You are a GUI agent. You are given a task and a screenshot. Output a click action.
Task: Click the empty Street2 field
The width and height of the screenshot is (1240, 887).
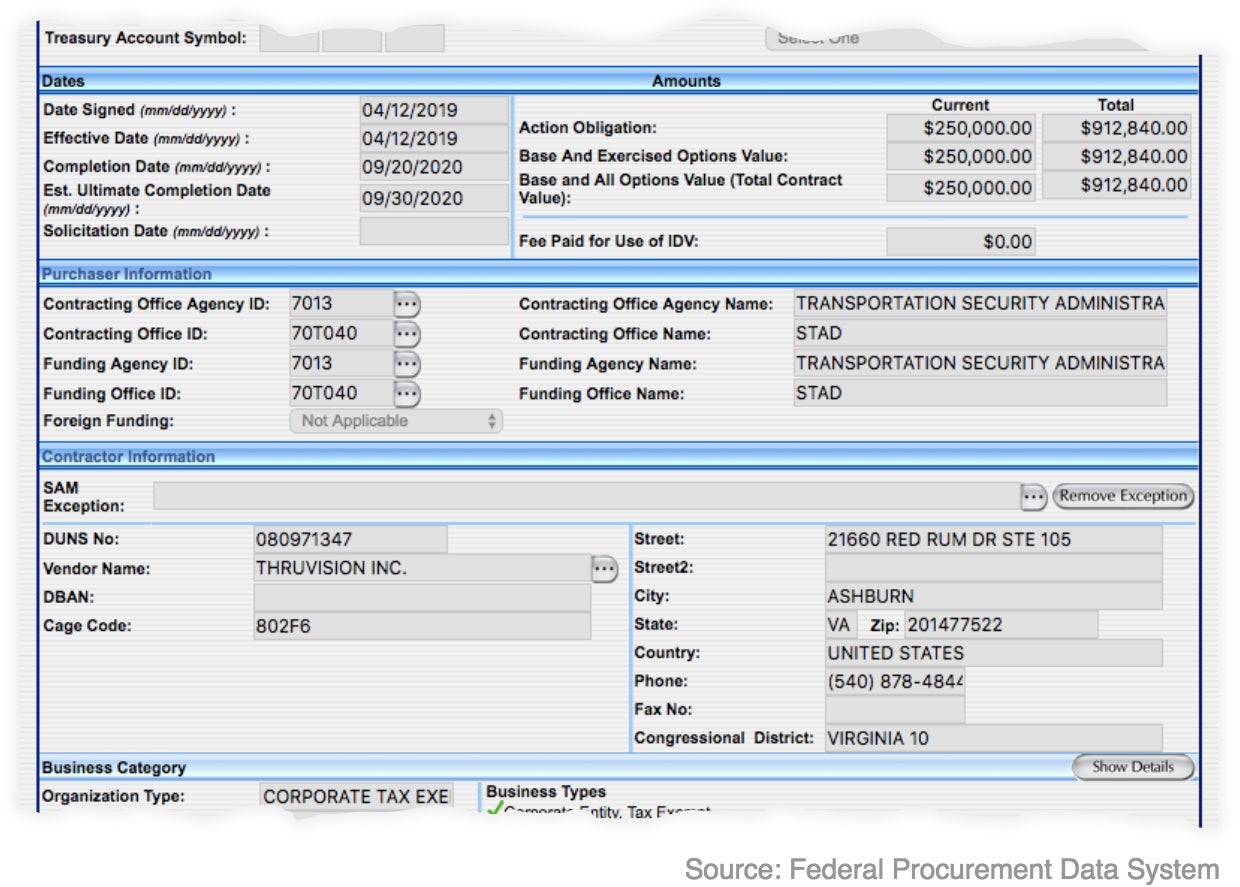pos(994,568)
